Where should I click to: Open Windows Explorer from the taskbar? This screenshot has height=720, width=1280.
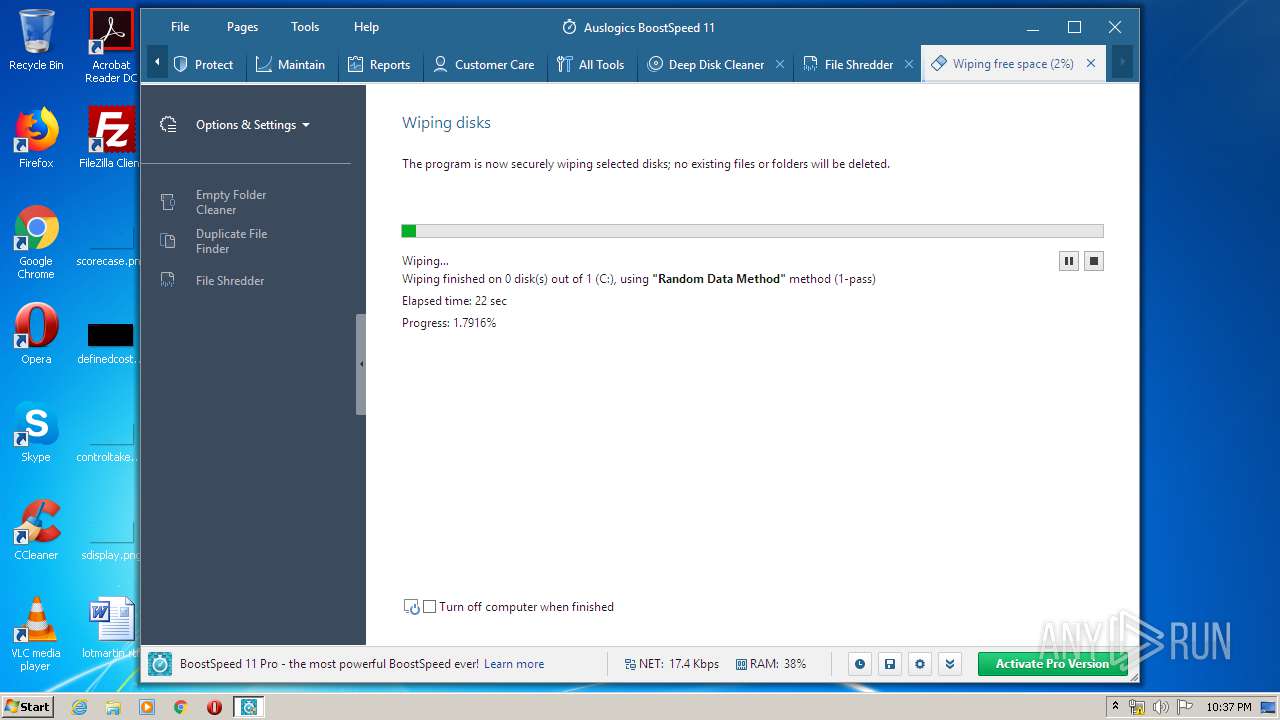pyautogui.click(x=113, y=707)
